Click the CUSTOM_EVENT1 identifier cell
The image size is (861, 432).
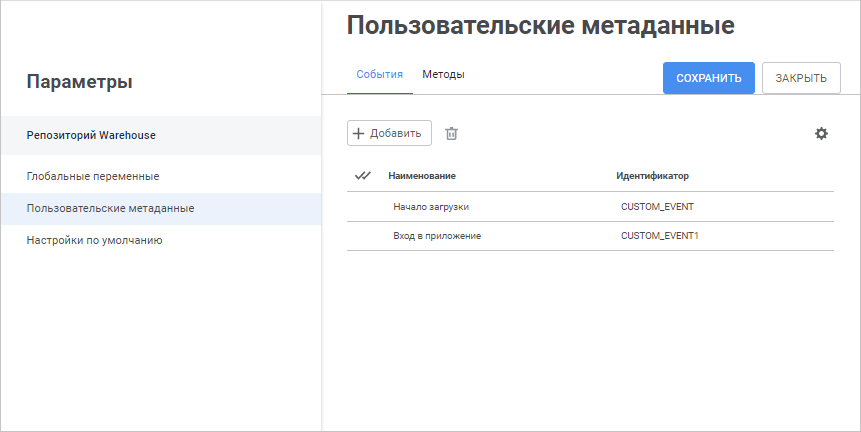pos(660,236)
